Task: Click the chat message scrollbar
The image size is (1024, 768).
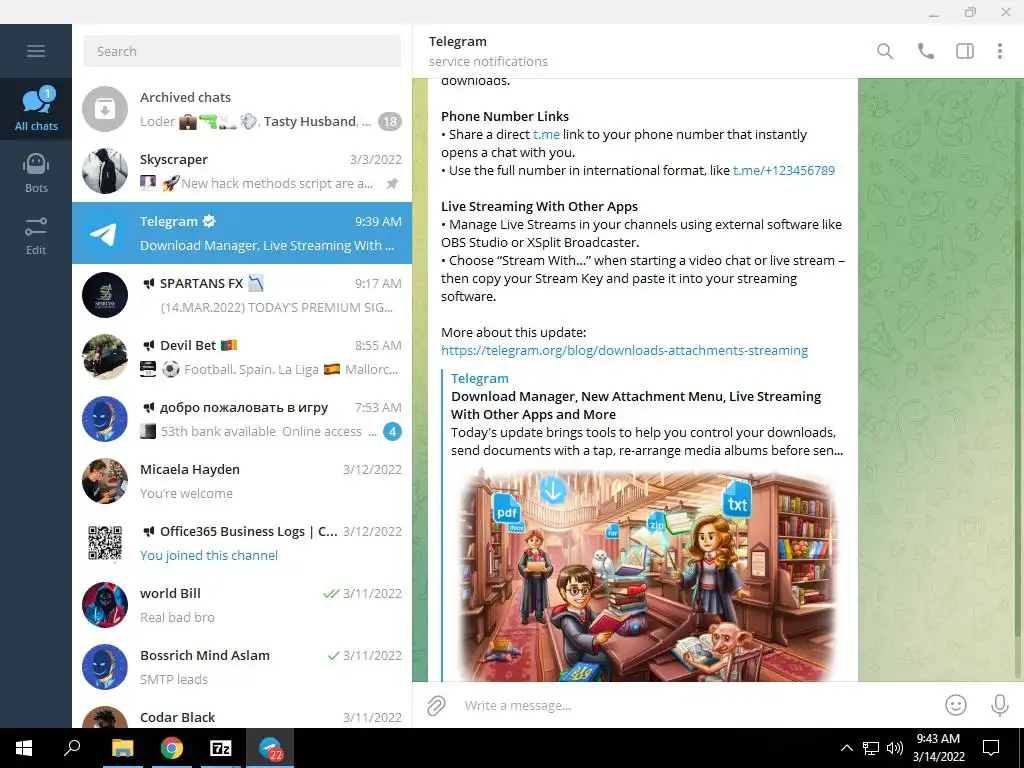Action: (1019, 428)
